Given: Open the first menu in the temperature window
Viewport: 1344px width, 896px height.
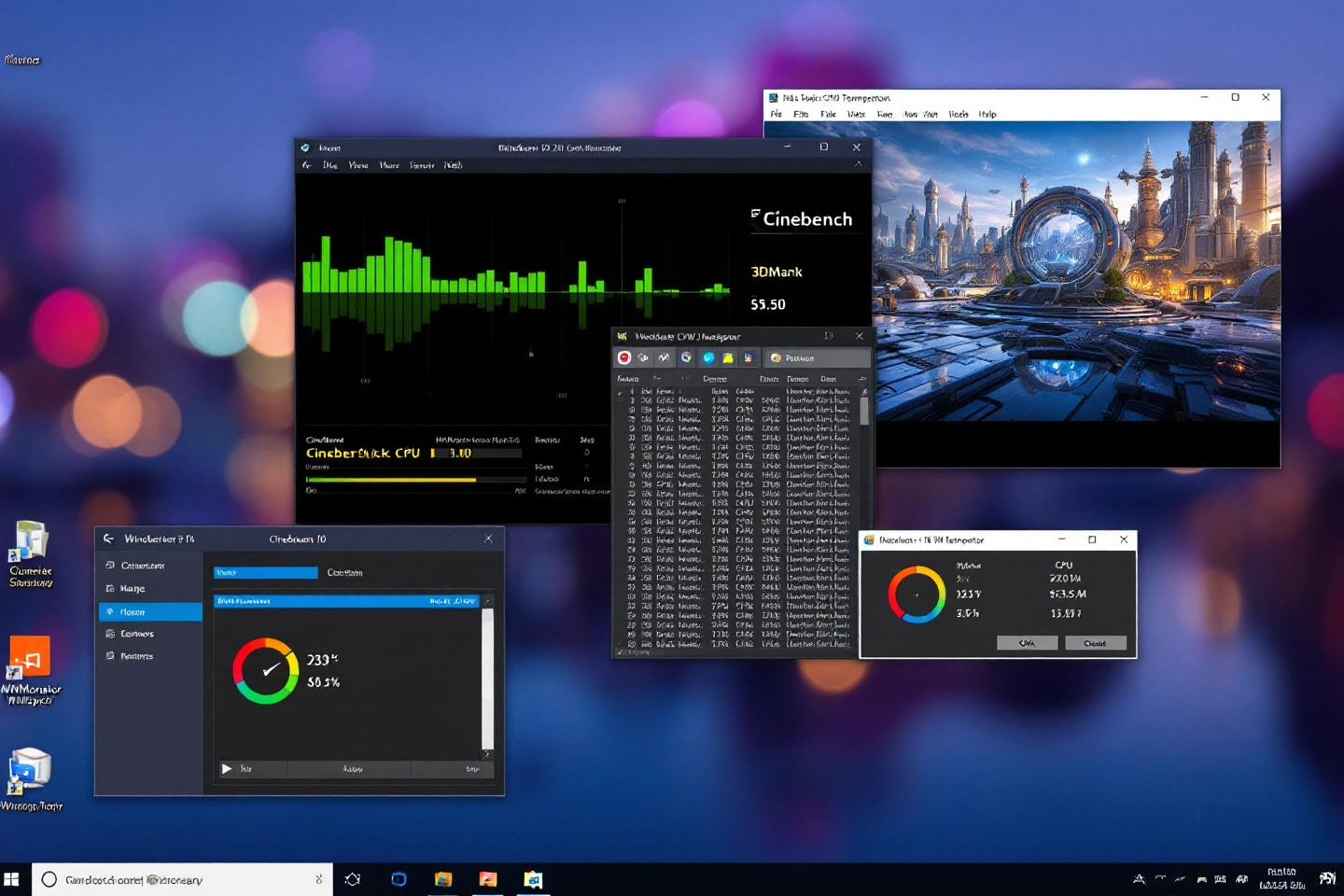Looking at the screenshot, I should pyautogui.click(x=776, y=114).
